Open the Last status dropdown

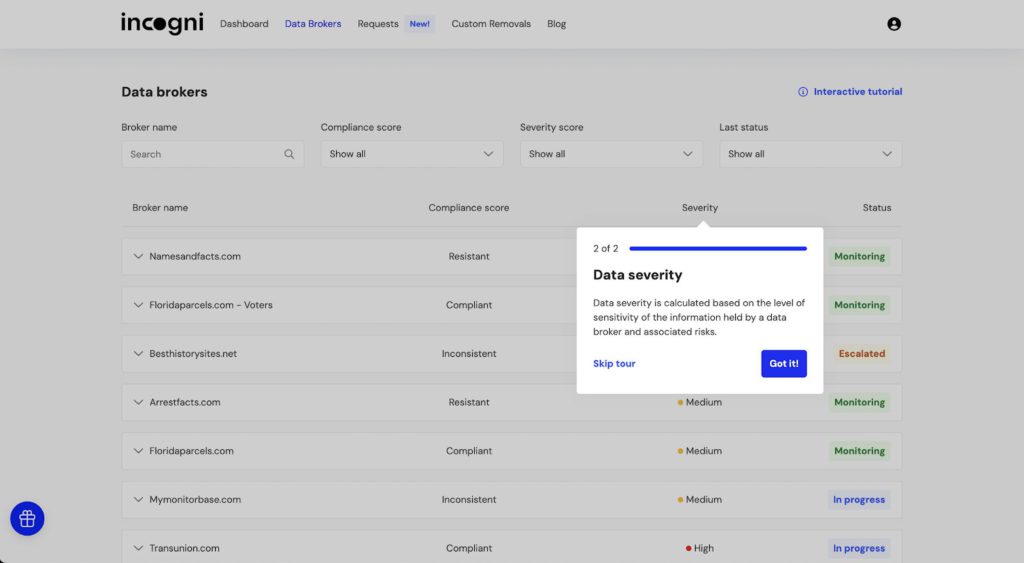[810, 154]
